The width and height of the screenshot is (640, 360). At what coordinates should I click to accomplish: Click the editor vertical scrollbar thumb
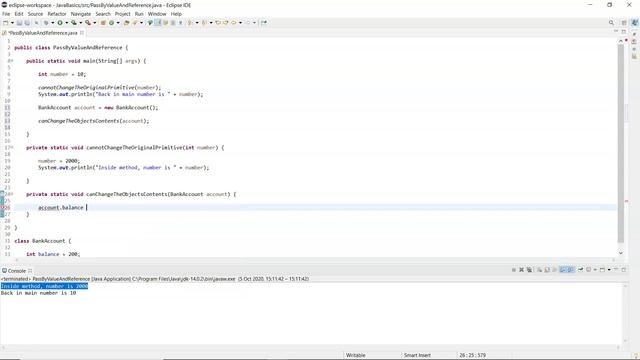(x=621, y=143)
